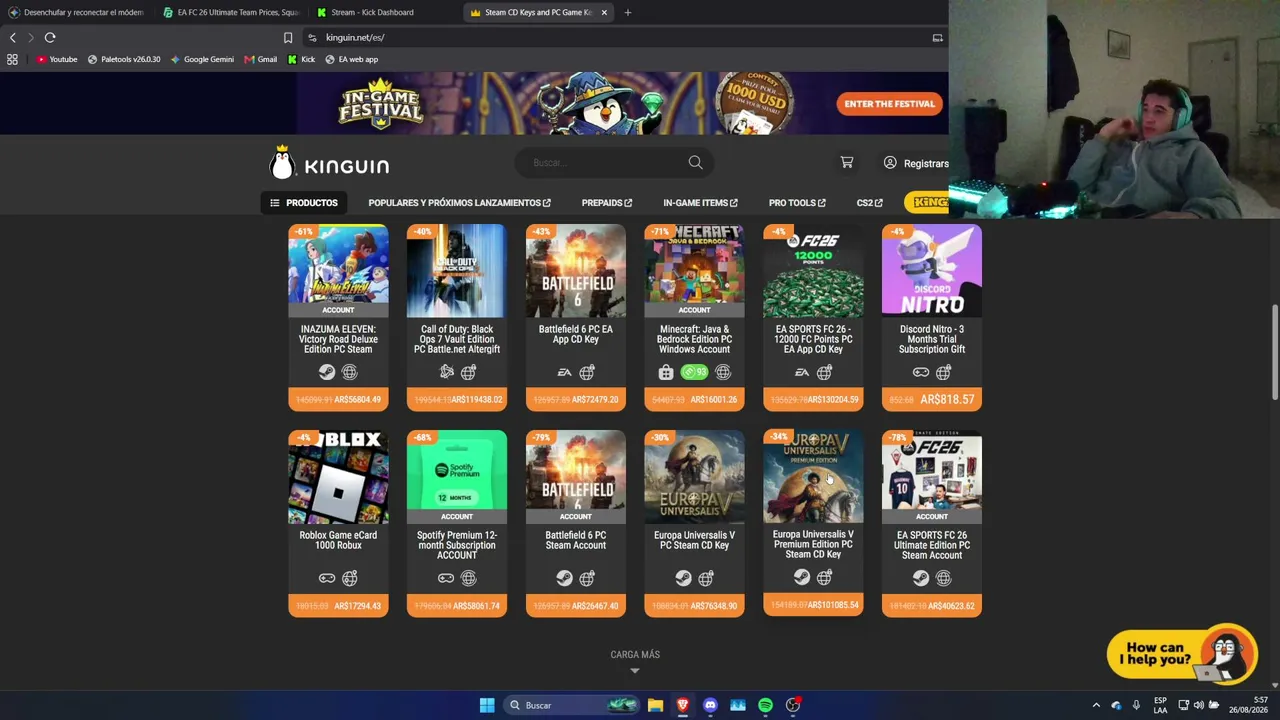Screen dimensions: 1280x720
Task: Open the EA web app bookmark
Action: click(x=352, y=59)
